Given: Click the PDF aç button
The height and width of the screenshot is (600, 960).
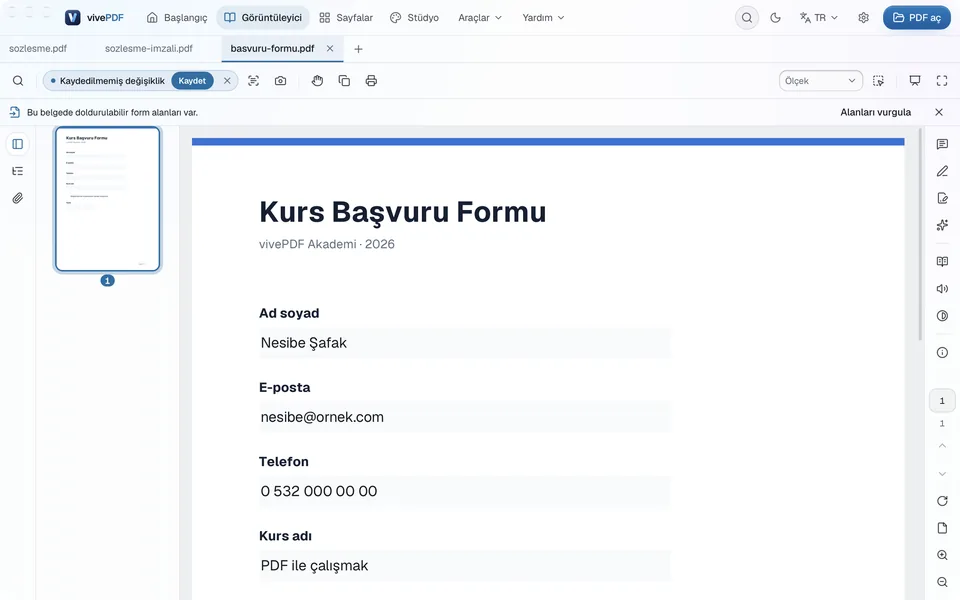Looking at the screenshot, I should 917,18.
